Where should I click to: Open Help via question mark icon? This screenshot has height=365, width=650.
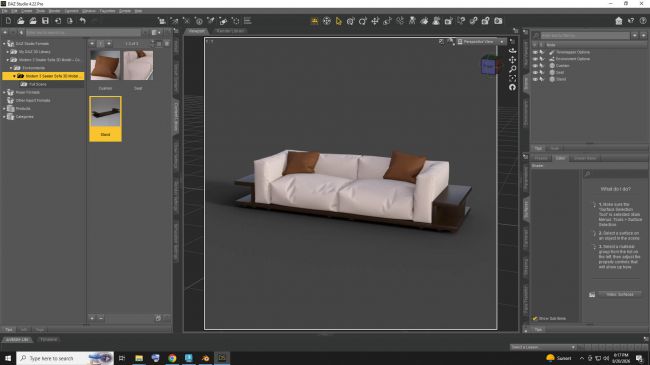point(643,21)
